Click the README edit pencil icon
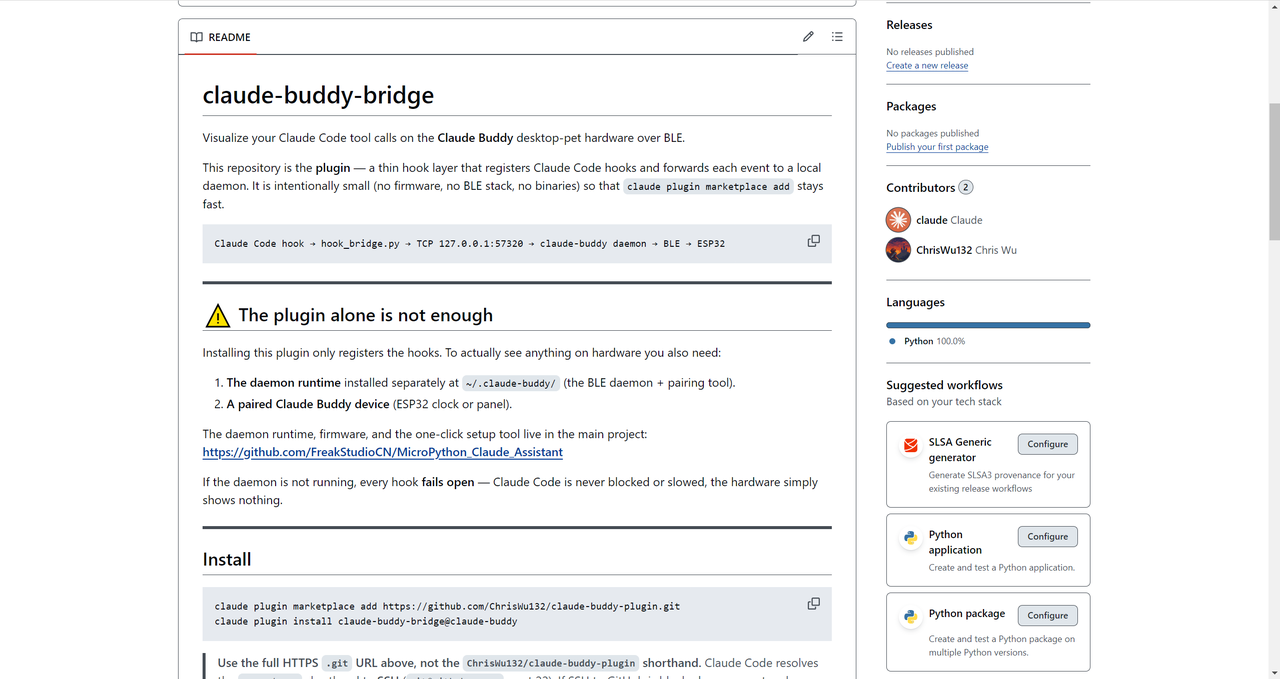 click(x=808, y=37)
